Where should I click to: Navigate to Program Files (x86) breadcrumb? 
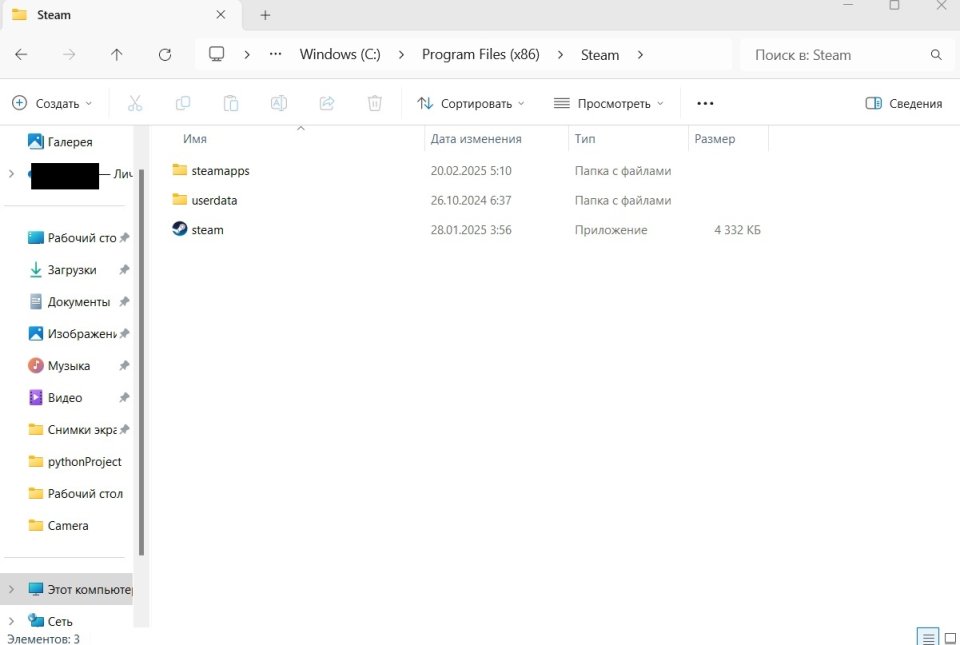click(480, 55)
